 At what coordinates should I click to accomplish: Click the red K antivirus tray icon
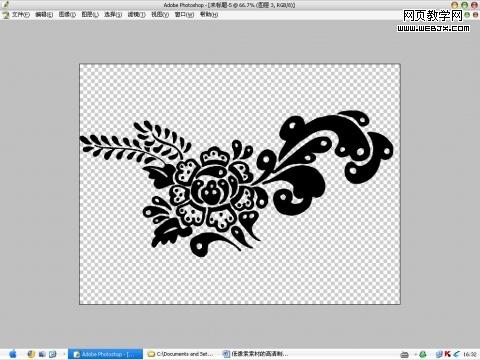[447, 354]
